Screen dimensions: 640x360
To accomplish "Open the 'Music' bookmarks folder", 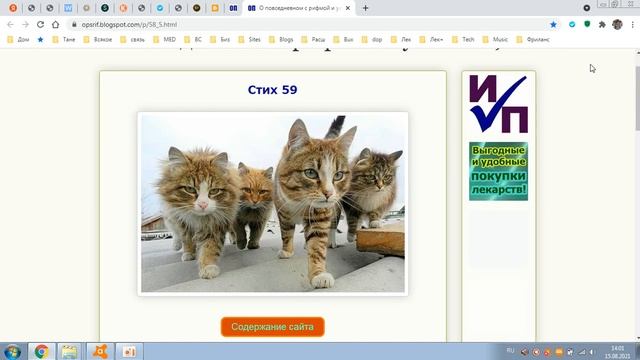I will coord(496,40).
